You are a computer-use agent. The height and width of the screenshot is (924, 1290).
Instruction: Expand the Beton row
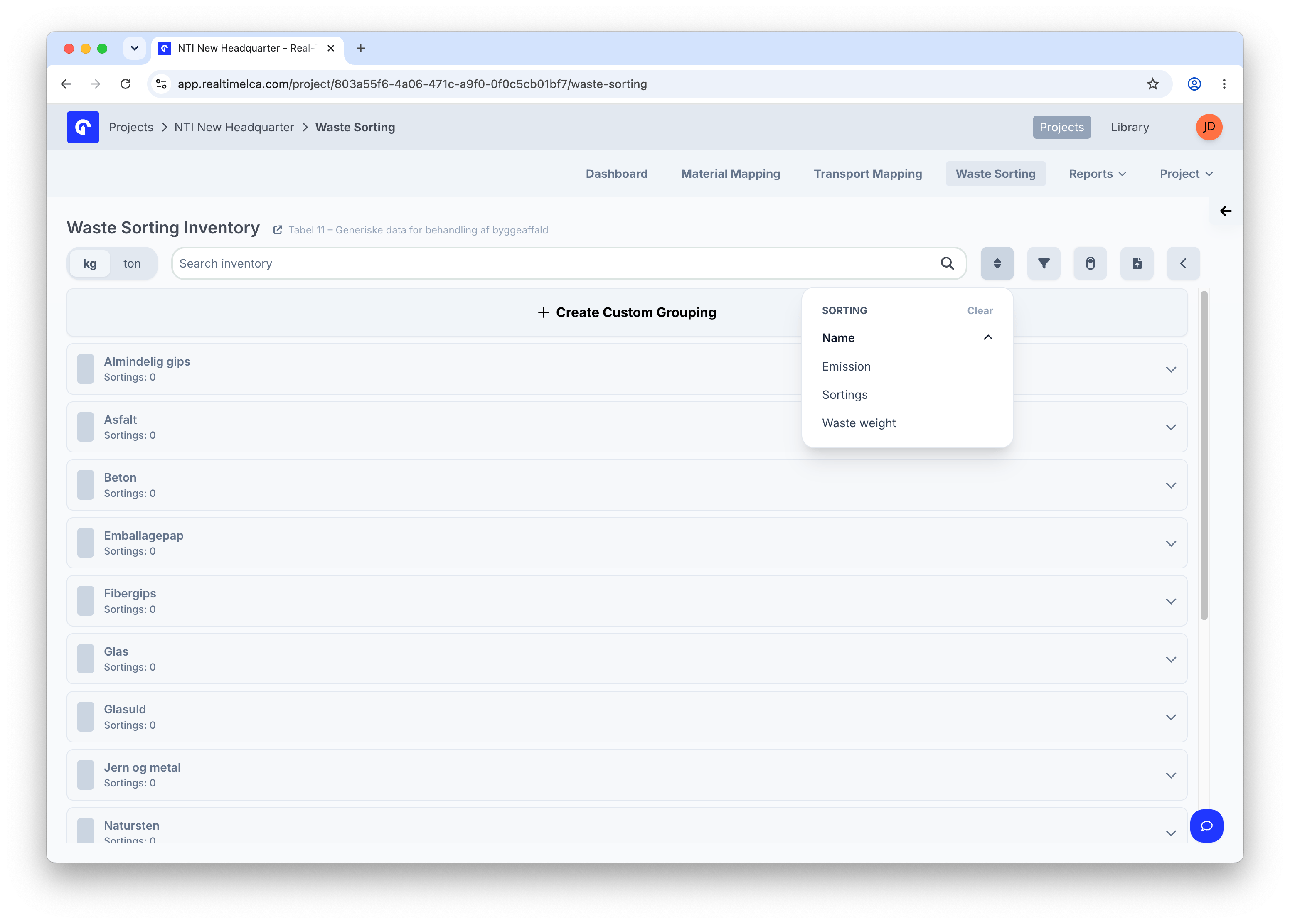point(1171,485)
